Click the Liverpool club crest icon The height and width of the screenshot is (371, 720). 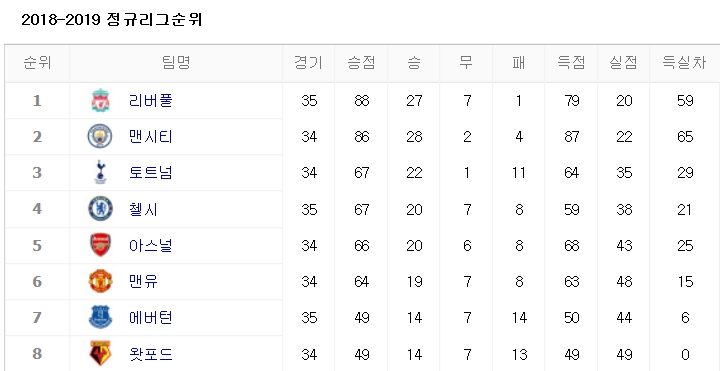click(100, 101)
